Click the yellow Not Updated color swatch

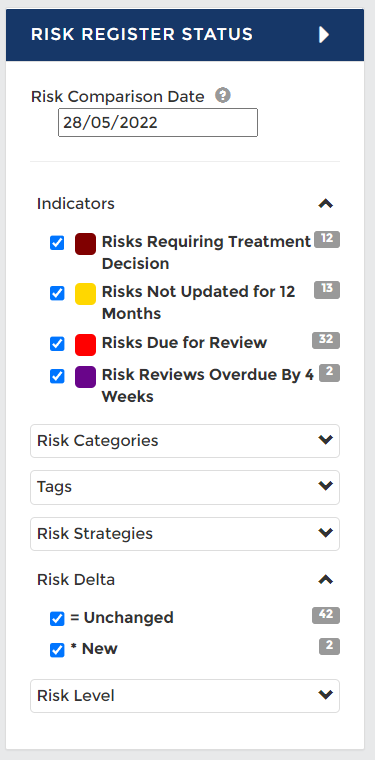[85, 294]
